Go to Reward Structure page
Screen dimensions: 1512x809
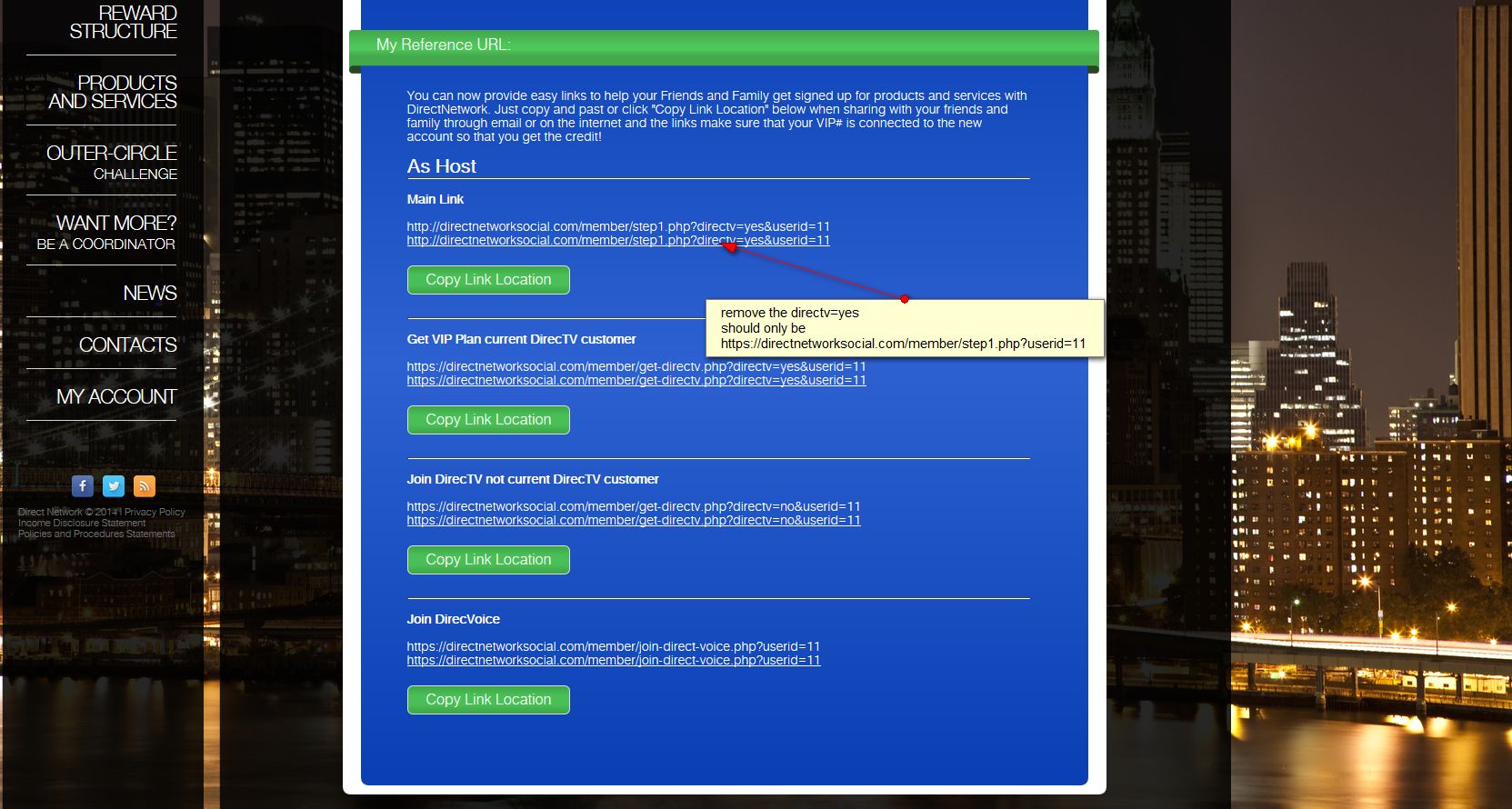123,23
